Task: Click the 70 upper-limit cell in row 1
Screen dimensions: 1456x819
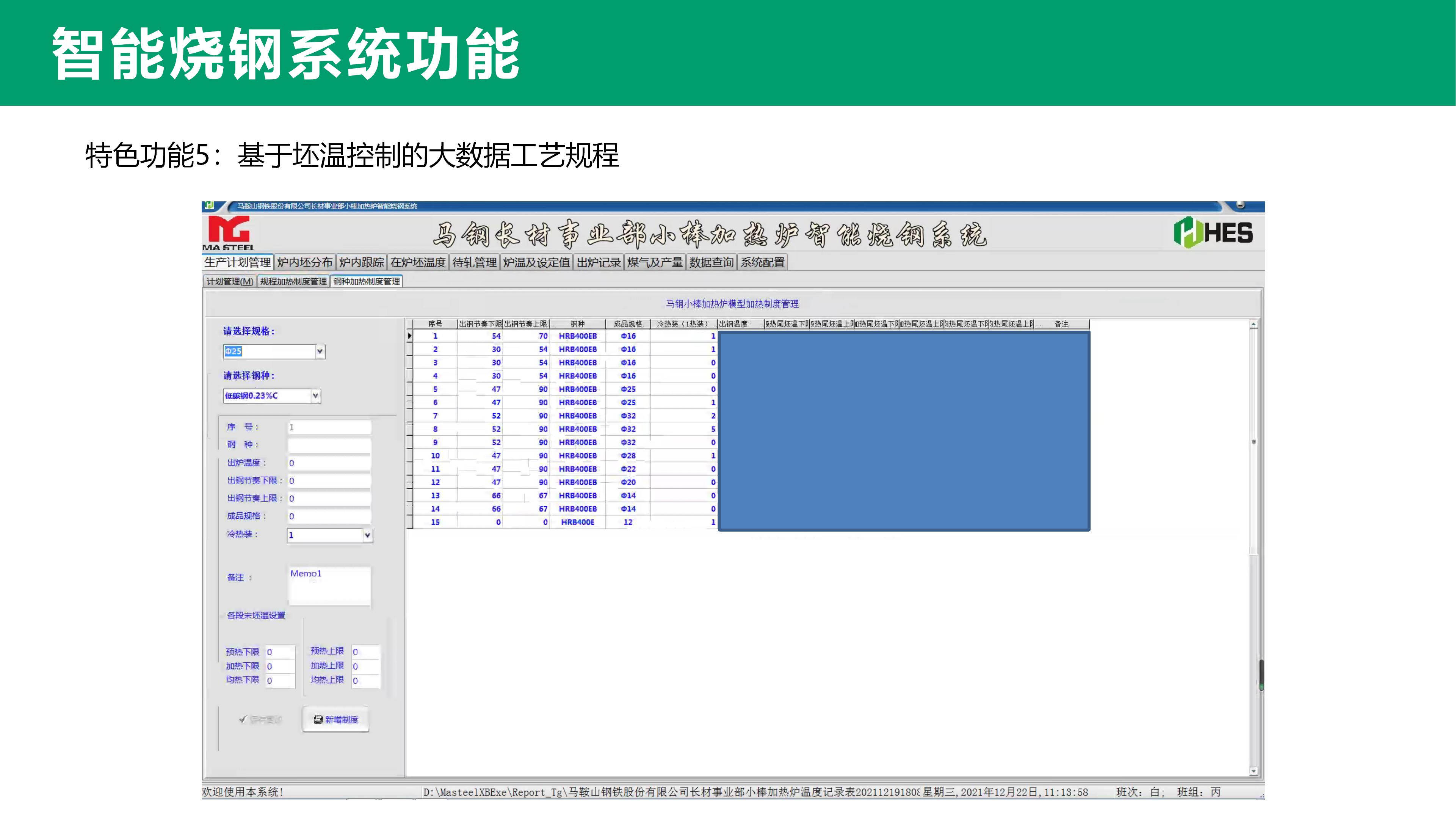Action: 526,336
